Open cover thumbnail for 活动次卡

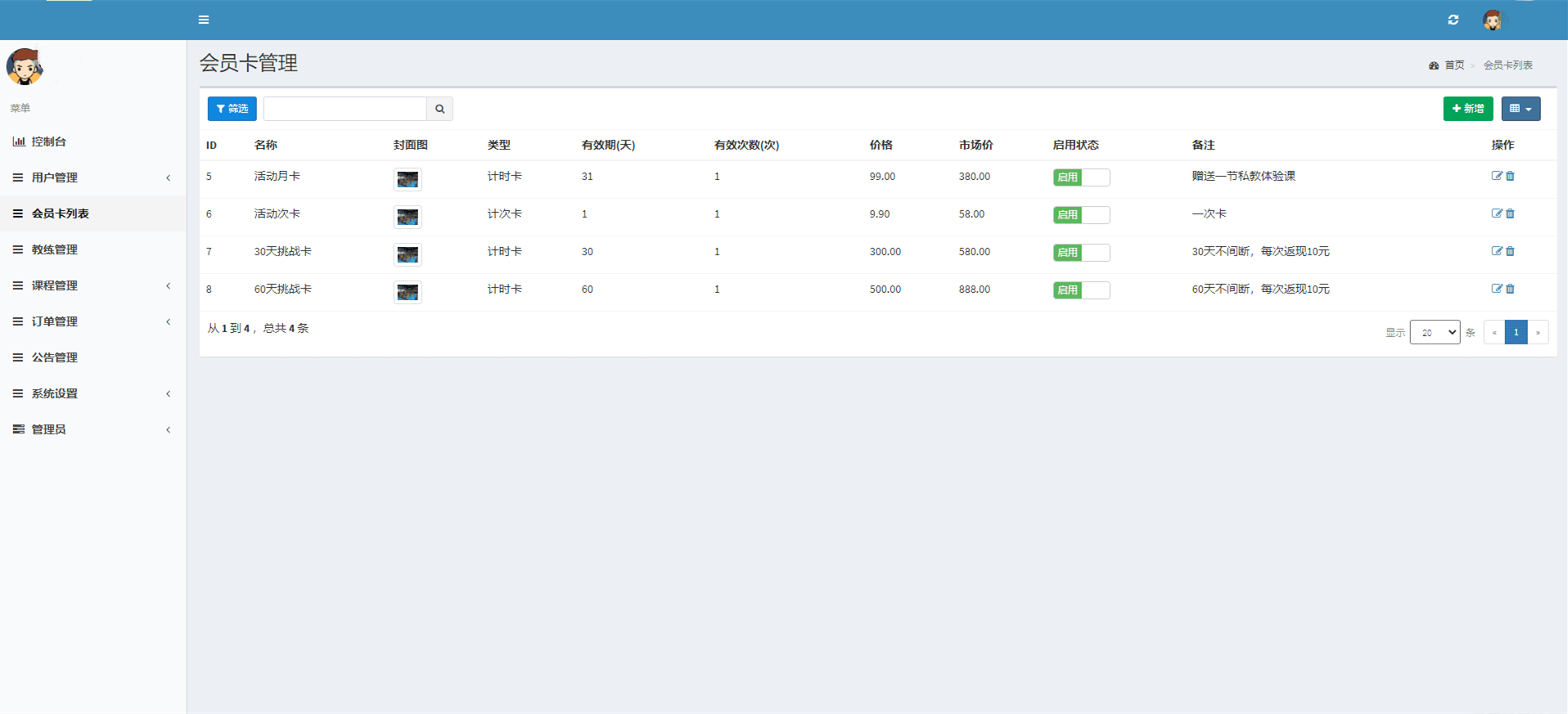pos(408,217)
